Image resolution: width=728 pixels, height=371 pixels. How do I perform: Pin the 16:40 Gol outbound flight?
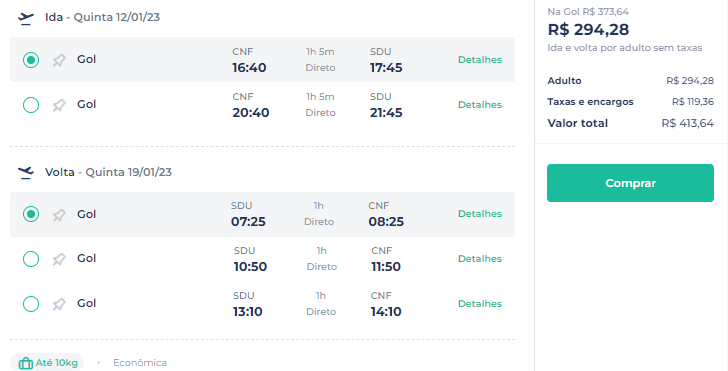[59, 60]
